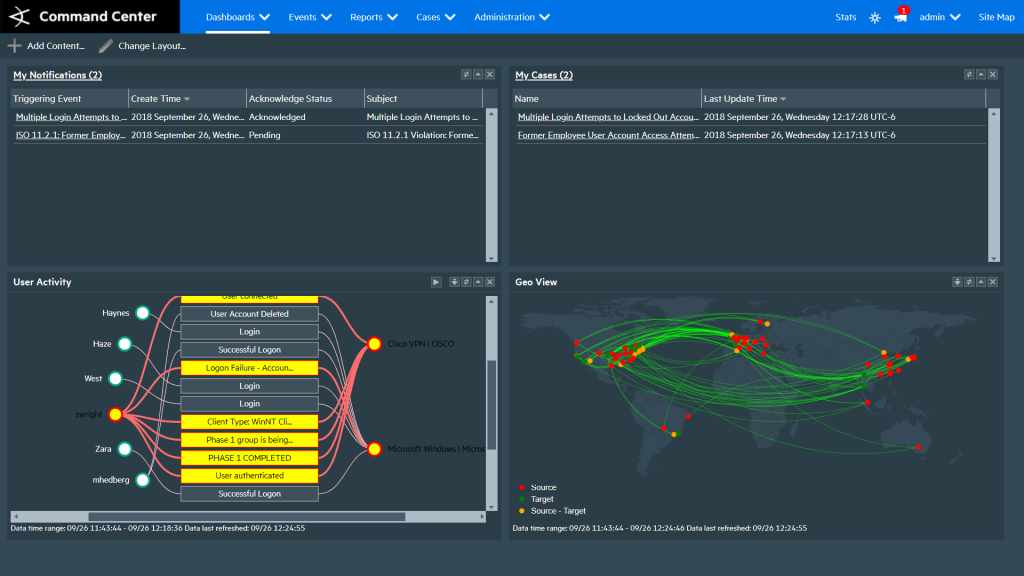The height and width of the screenshot is (576, 1024).
Task: Click the notifications megaphone icon with badge
Action: [901, 17]
